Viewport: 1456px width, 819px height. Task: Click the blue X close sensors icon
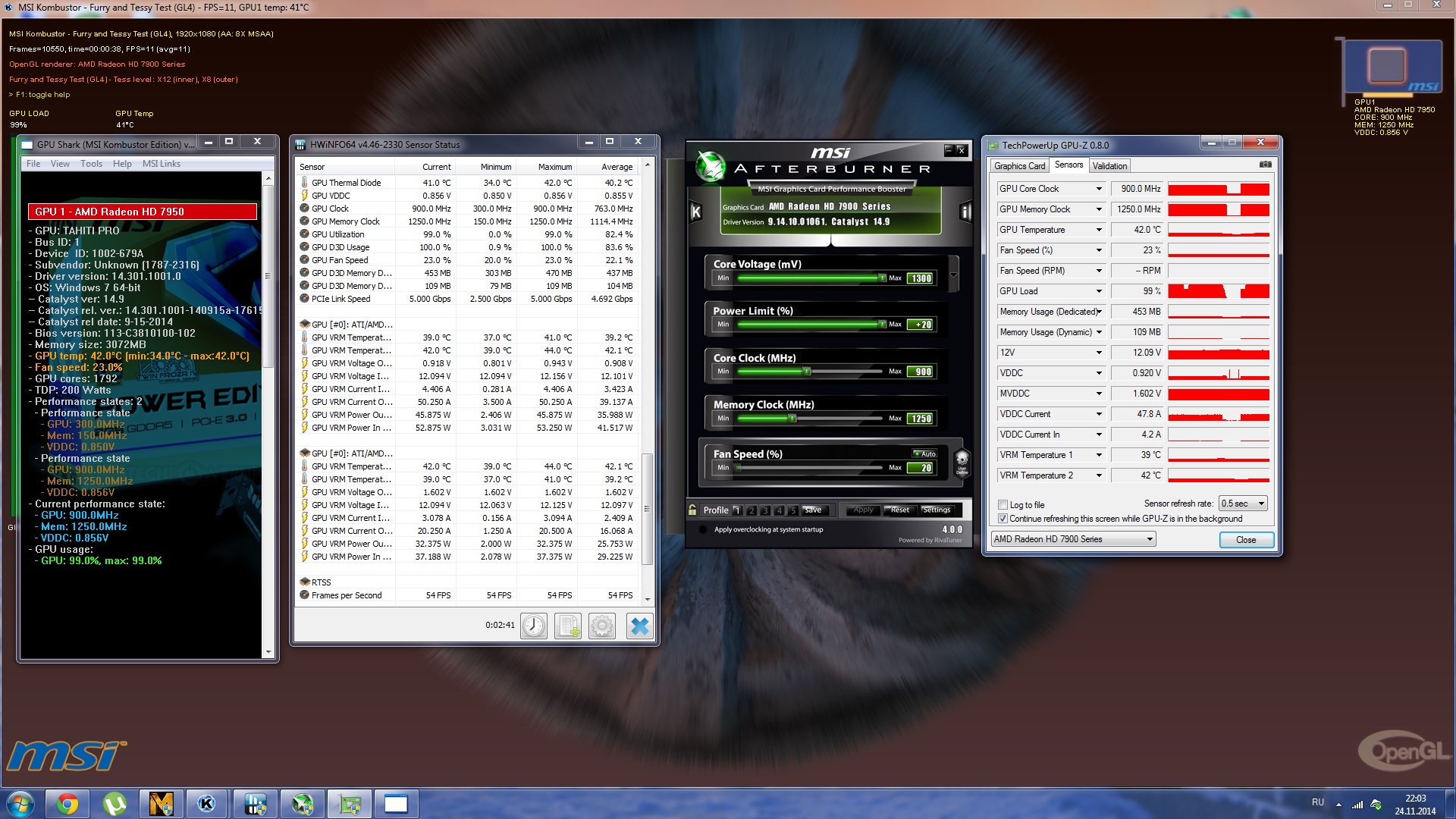[639, 626]
